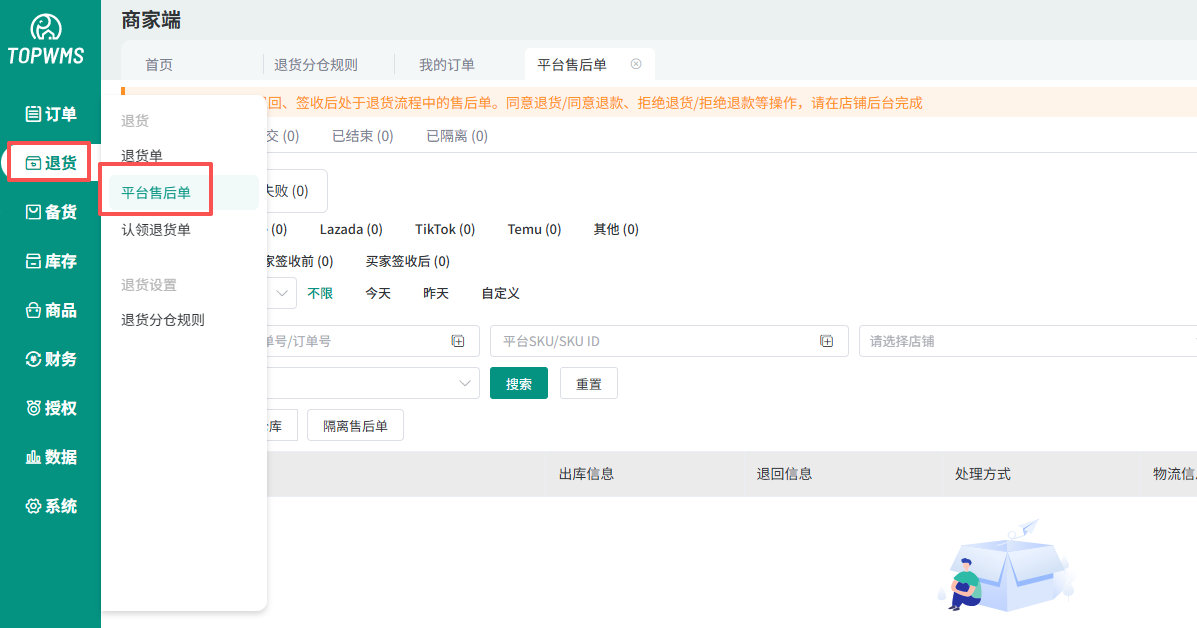
Task: Open the 订单 sidebar menu
Action: (50, 114)
